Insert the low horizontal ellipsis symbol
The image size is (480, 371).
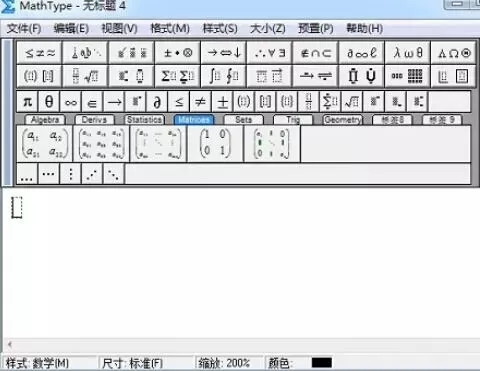point(27,174)
